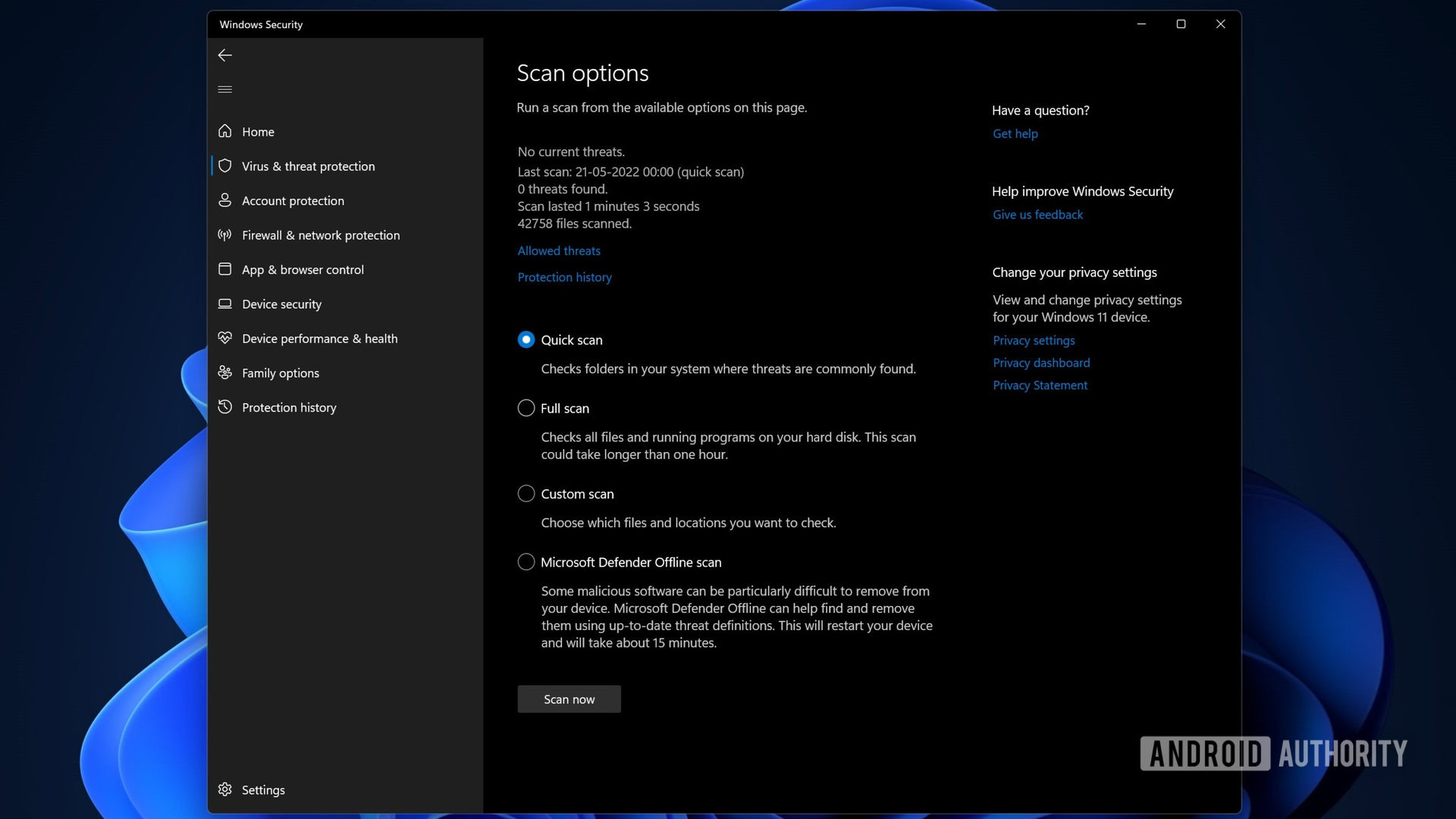Open Virus & threat protection section
Image resolution: width=1456 pixels, height=819 pixels.
click(x=308, y=166)
